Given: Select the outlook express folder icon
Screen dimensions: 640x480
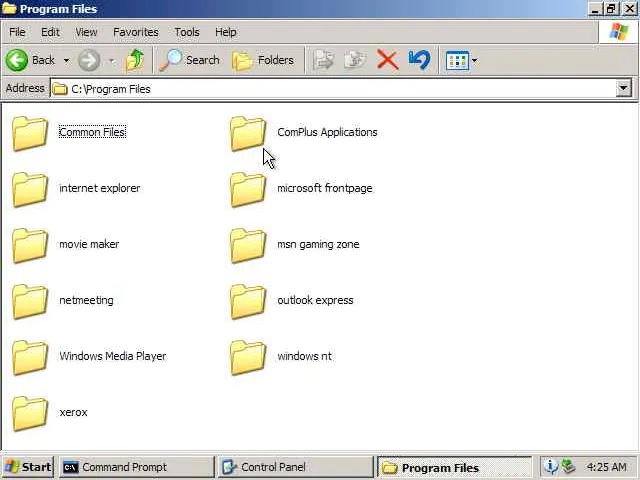Looking at the screenshot, I should [x=248, y=301].
